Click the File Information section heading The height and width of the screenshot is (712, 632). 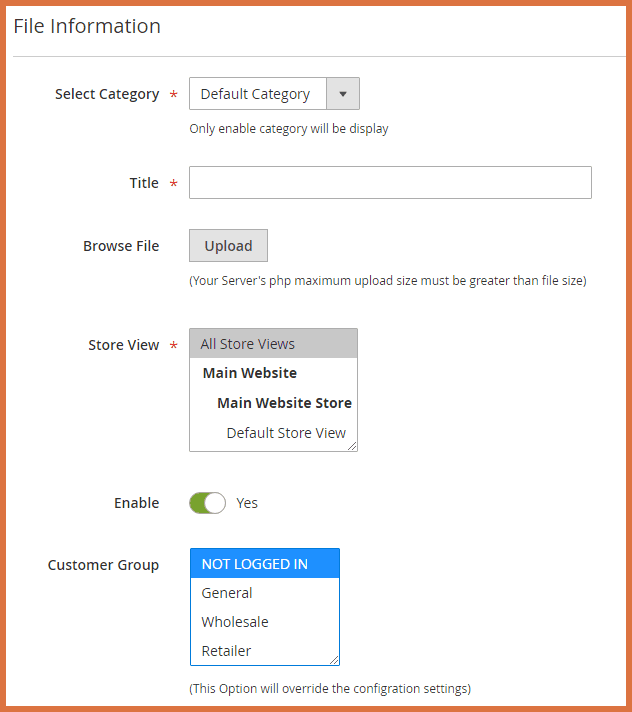pyautogui.click(x=87, y=26)
